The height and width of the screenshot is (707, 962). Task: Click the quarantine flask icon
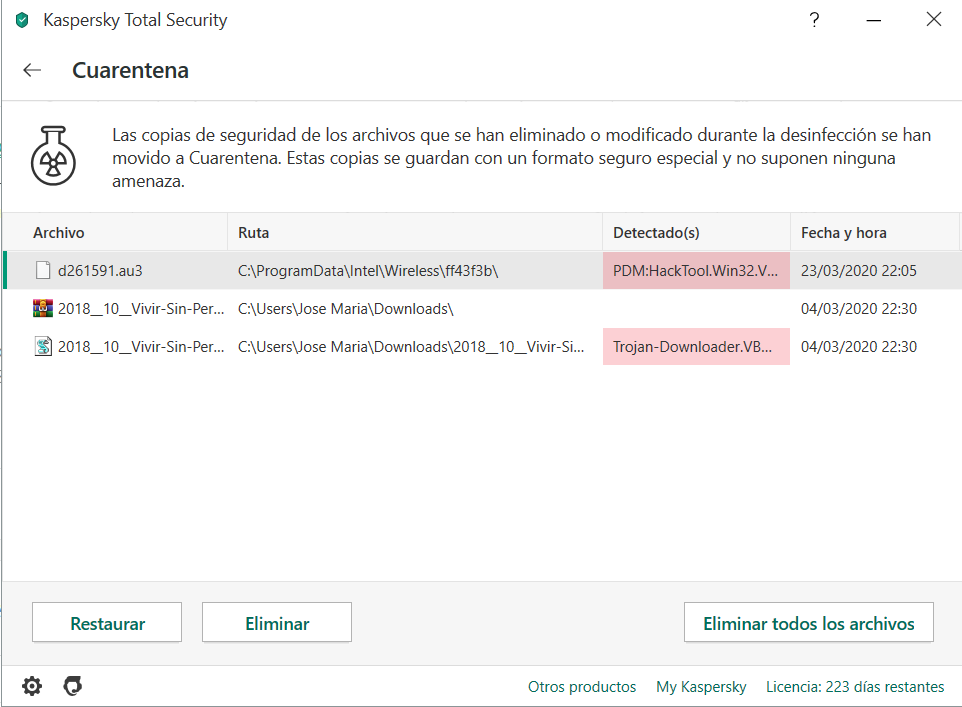click(x=50, y=155)
